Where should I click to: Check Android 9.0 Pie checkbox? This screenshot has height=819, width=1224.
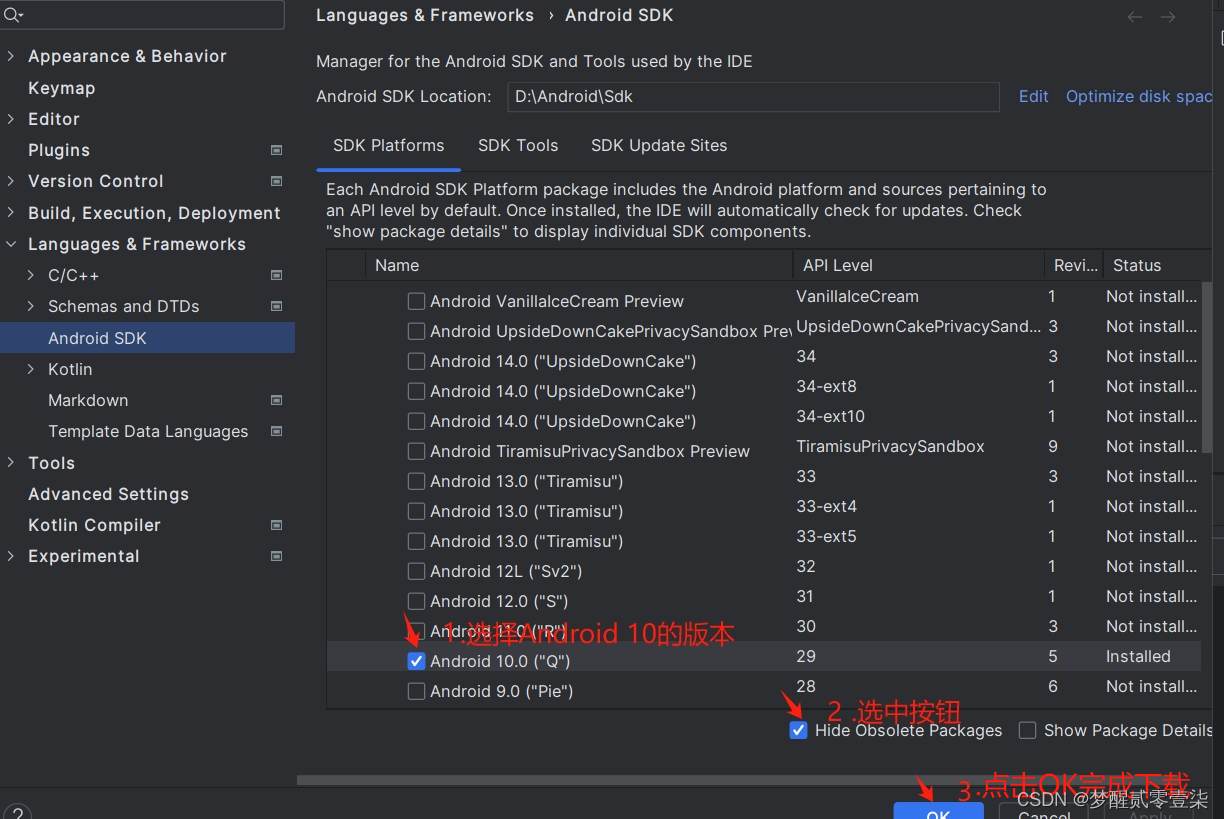coord(417,691)
